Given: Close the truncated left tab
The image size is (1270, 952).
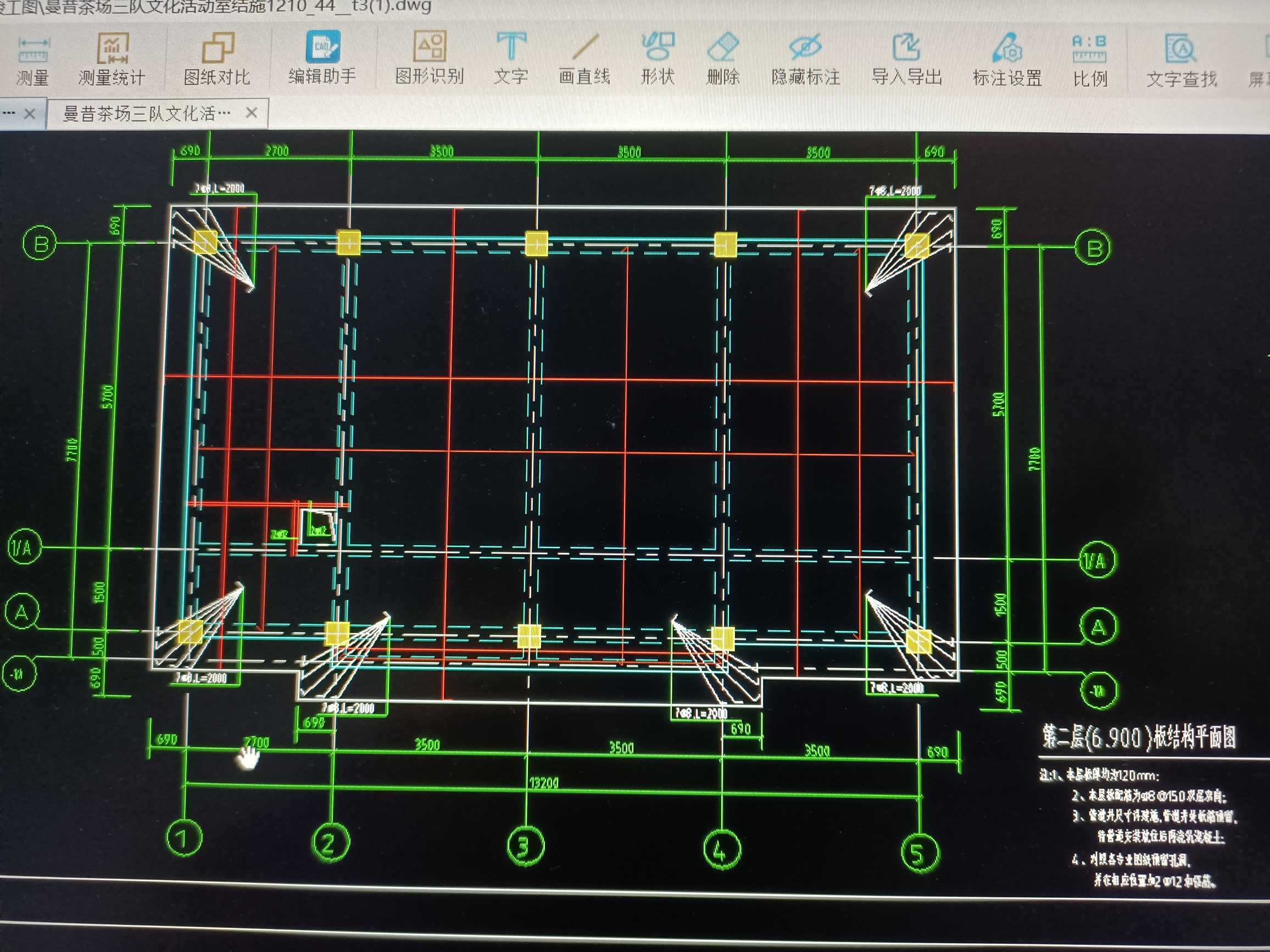Looking at the screenshot, I should click(x=30, y=114).
